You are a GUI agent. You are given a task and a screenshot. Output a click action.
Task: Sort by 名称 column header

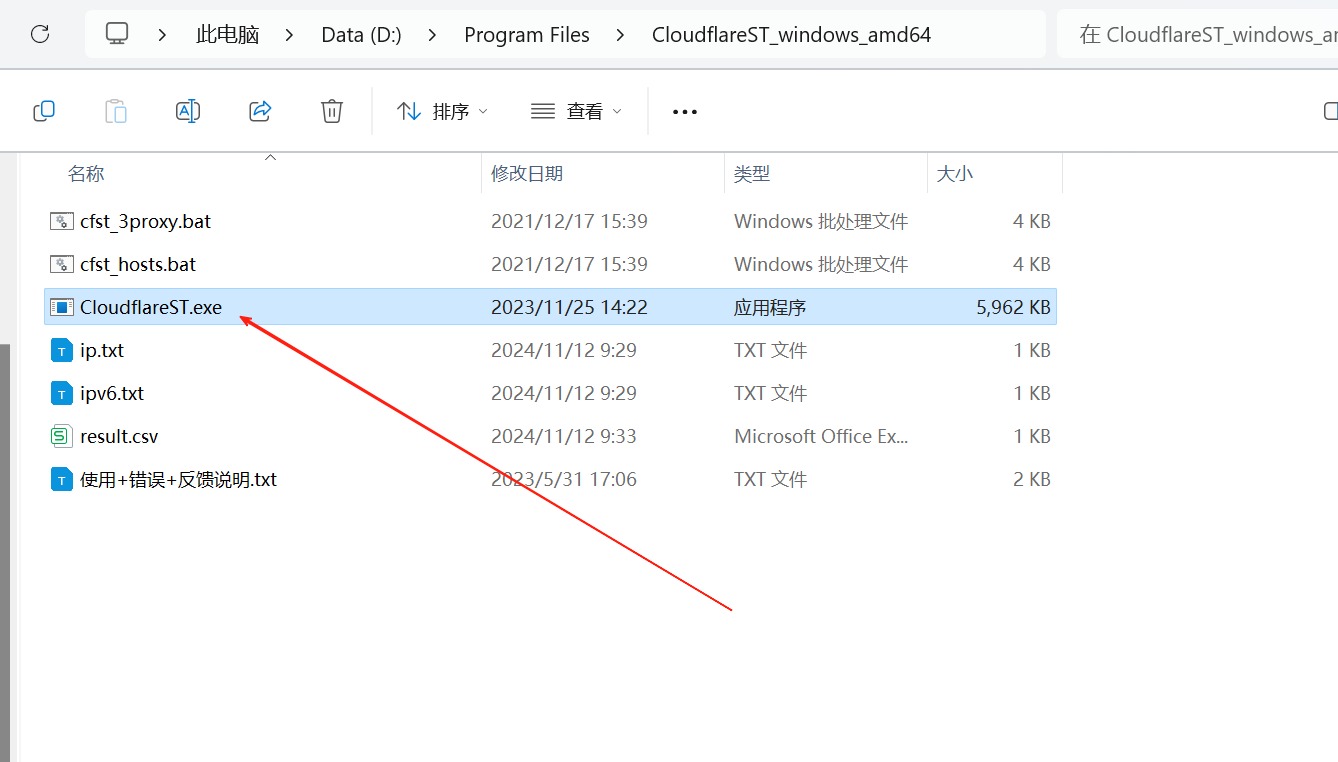point(86,174)
